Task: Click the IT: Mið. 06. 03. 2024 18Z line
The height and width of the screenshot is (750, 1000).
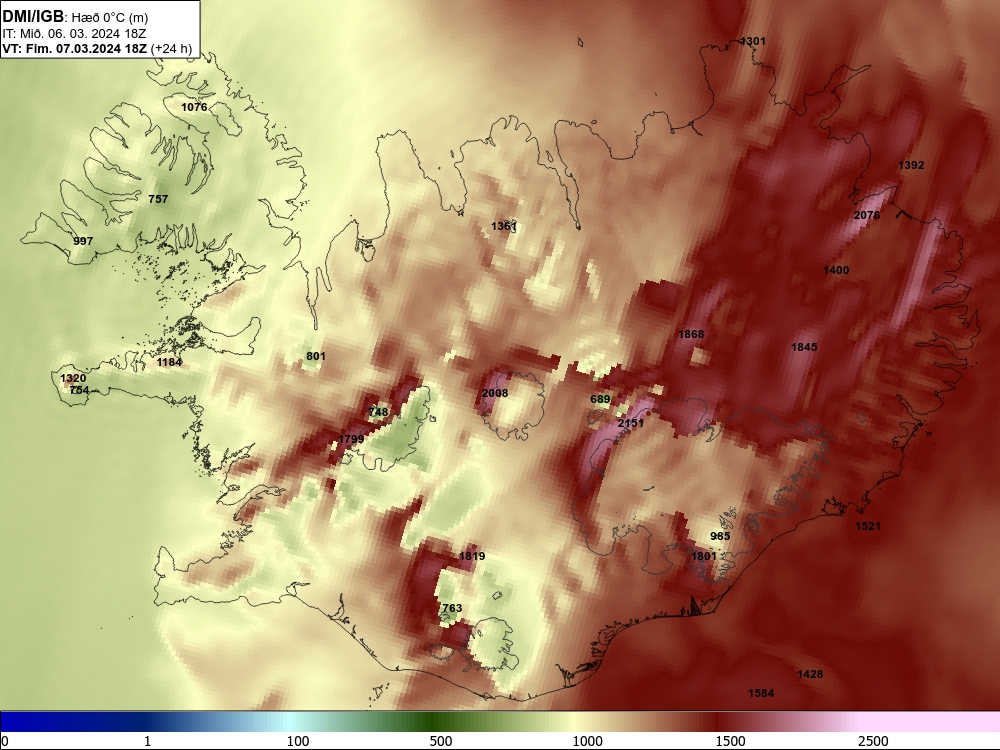Action: [75, 34]
